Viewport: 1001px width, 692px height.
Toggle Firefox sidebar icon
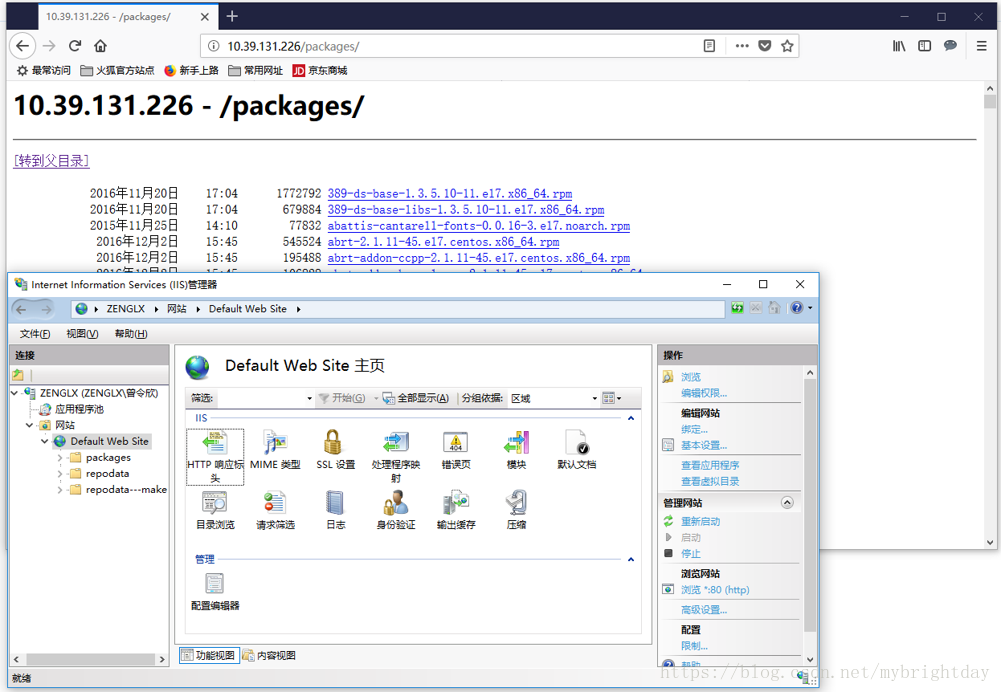click(924, 46)
